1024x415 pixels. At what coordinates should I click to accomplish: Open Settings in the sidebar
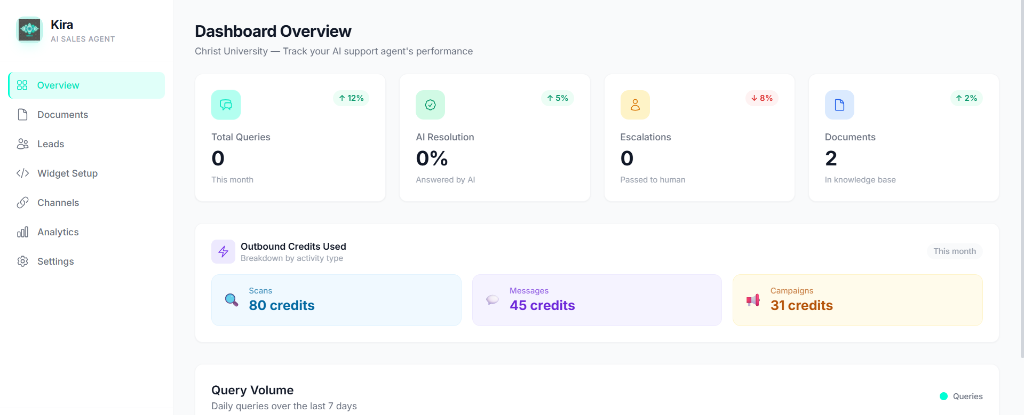coord(87,261)
